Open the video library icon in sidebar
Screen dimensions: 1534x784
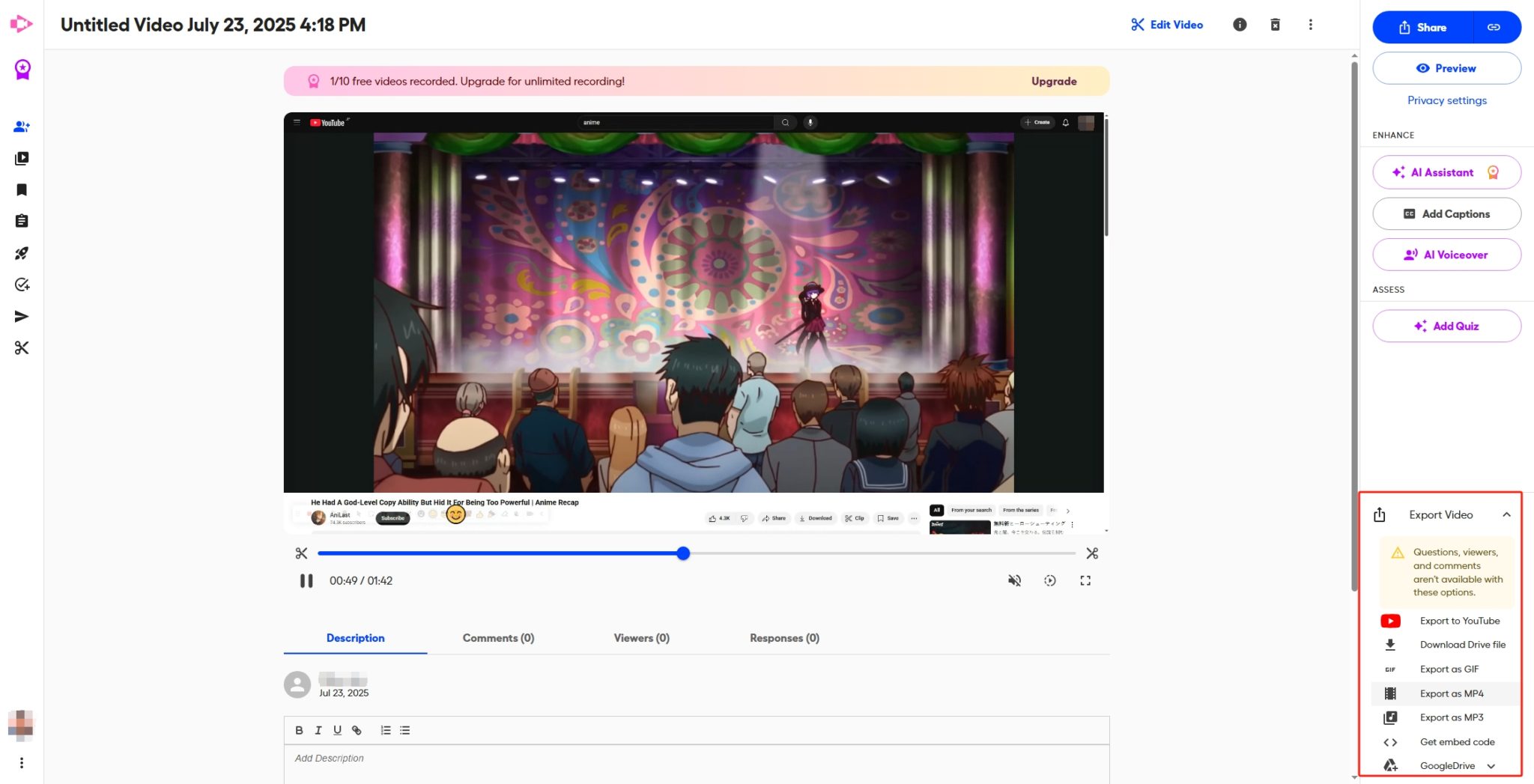coord(22,158)
